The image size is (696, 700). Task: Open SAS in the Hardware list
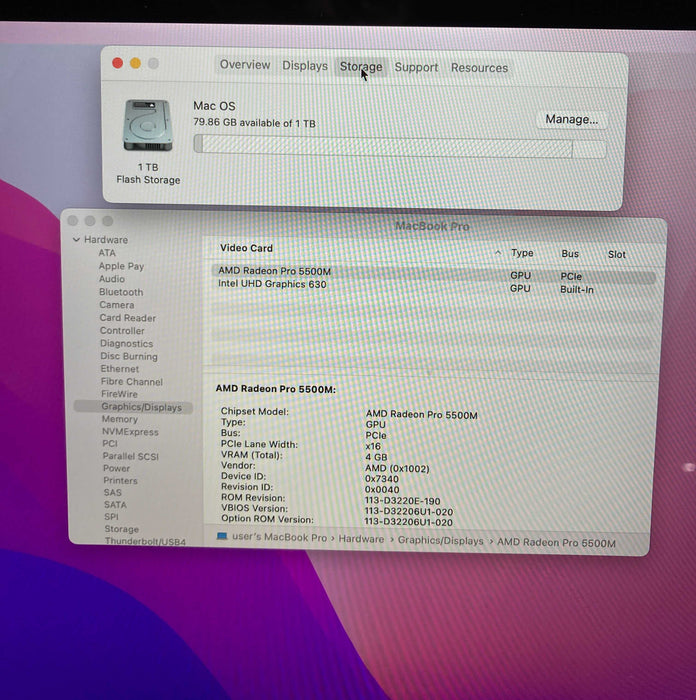tap(112, 492)
